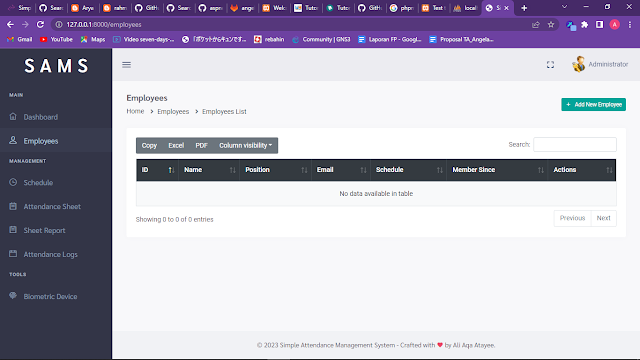This screenshot has height=360, width=640.
Task: Open Video seven-days bookmark
Action: (x=144, y=39)
